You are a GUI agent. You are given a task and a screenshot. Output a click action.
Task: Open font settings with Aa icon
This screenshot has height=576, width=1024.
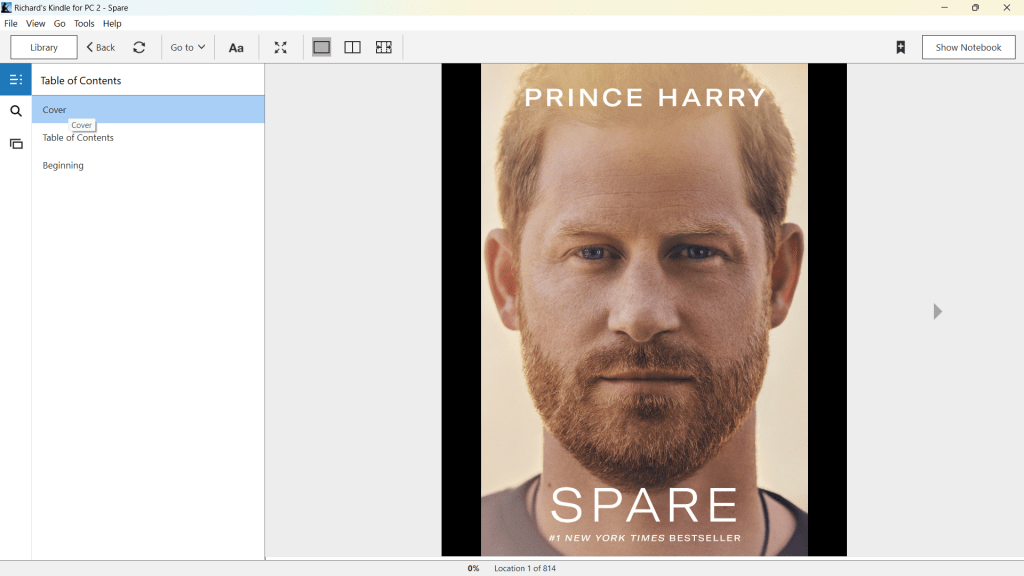[236, 47]
